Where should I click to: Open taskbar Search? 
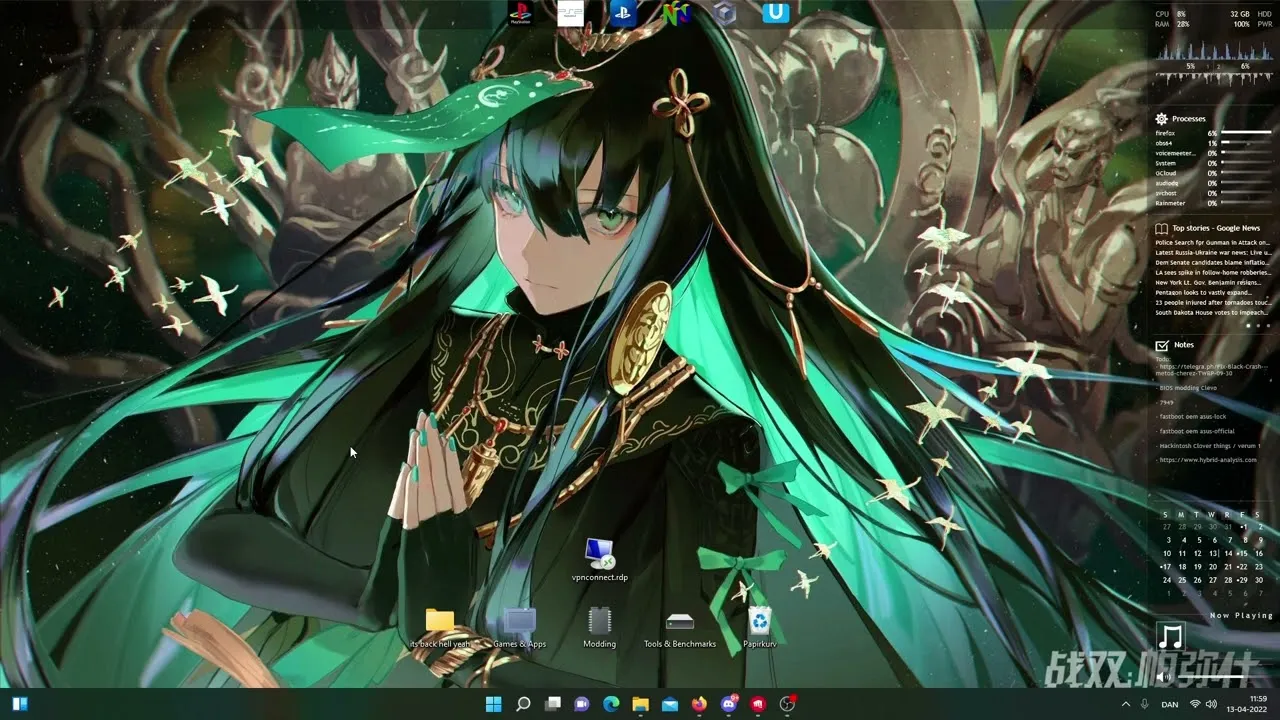click(523, 704)
